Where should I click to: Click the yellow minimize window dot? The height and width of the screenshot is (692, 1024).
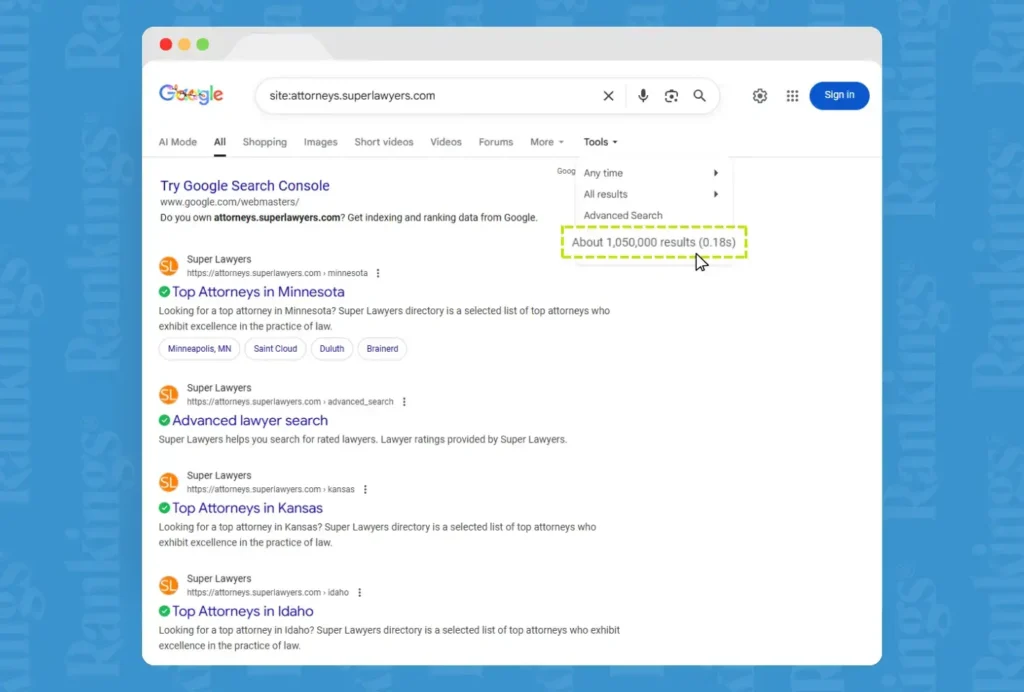(184, 44)
